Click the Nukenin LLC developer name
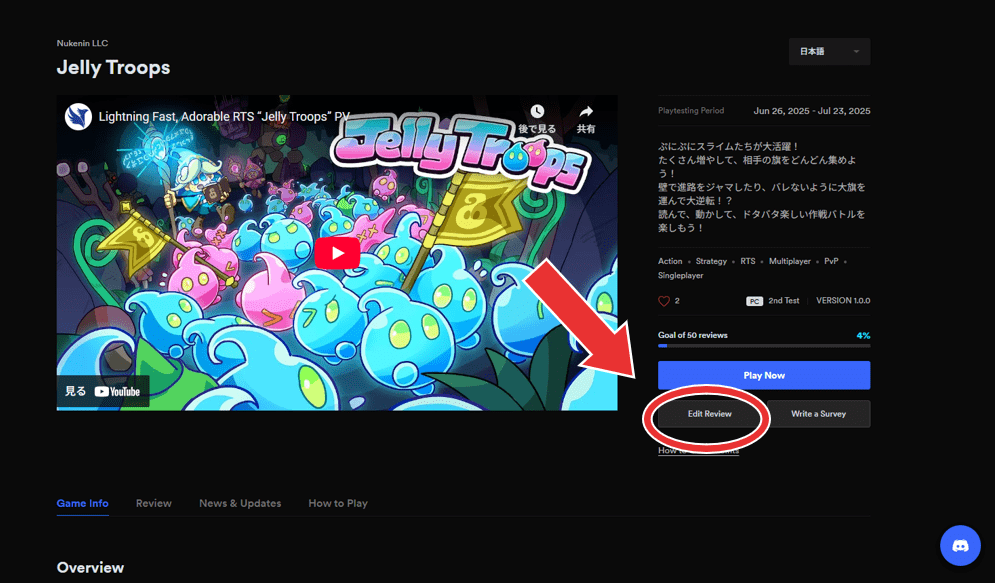Image resolution: width=995 pixels, height=583 pixels. point(82,43)
